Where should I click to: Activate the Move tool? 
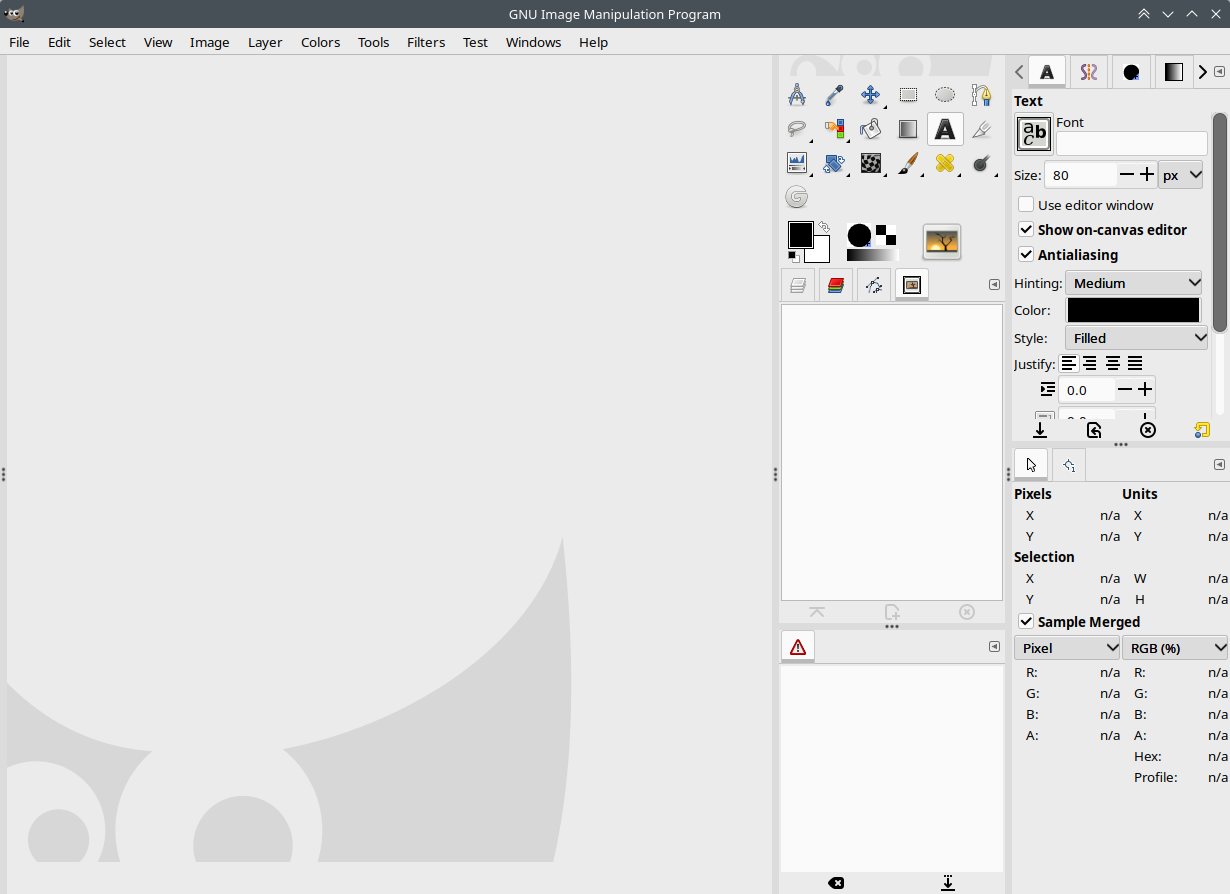click(x=870, y=95)
